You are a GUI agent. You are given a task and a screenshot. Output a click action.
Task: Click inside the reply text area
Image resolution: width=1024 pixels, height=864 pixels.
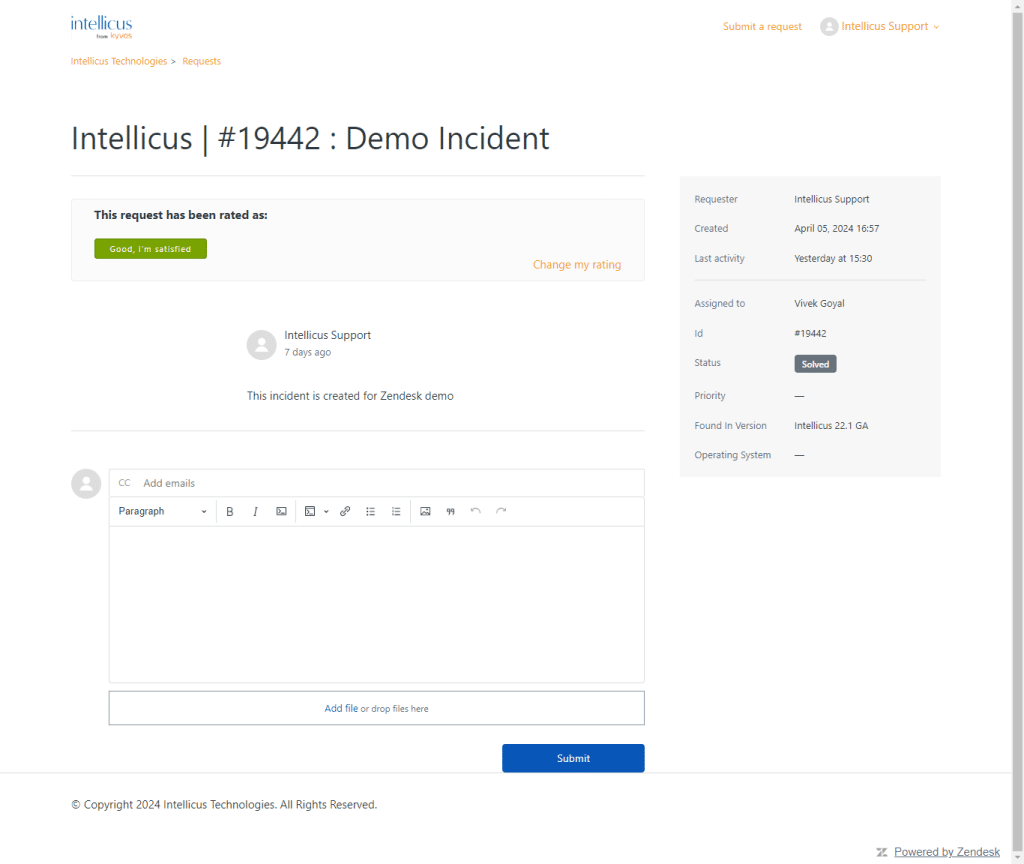coord(377,604)
